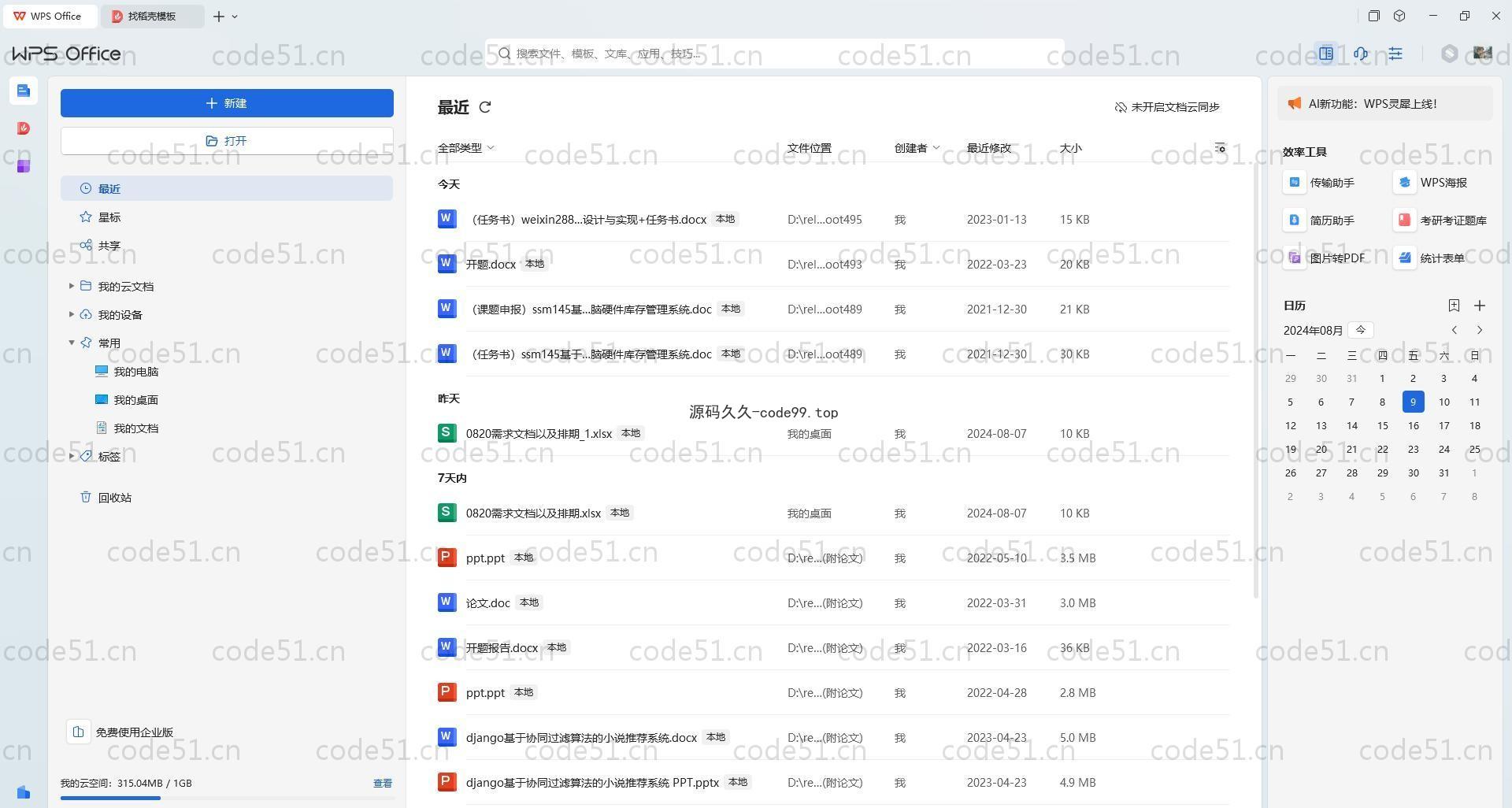Click the calendar add event plus icon
The height and width of the screenshot is (808, 1512).
coord(1480,306)
